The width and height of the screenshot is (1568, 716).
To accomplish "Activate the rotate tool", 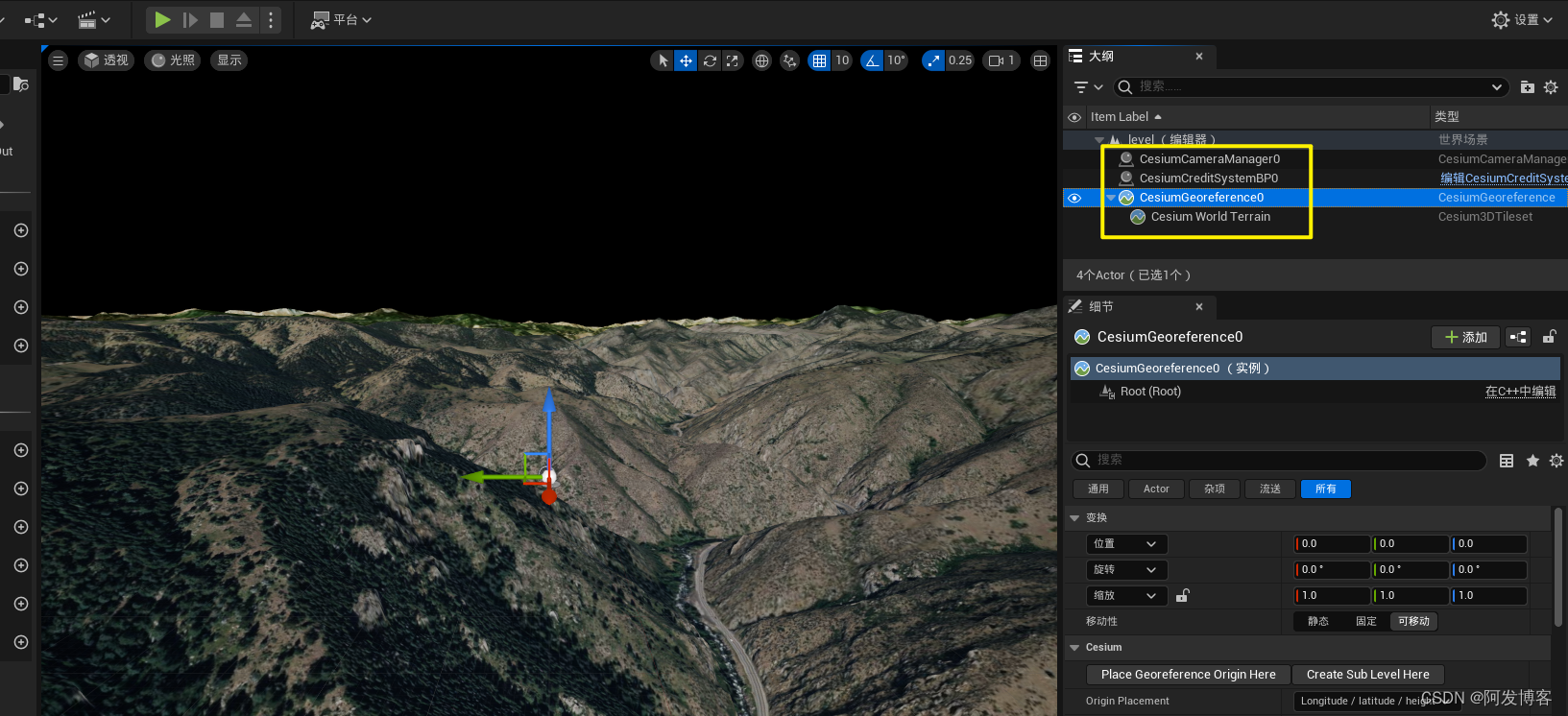I will click(710, 60).
